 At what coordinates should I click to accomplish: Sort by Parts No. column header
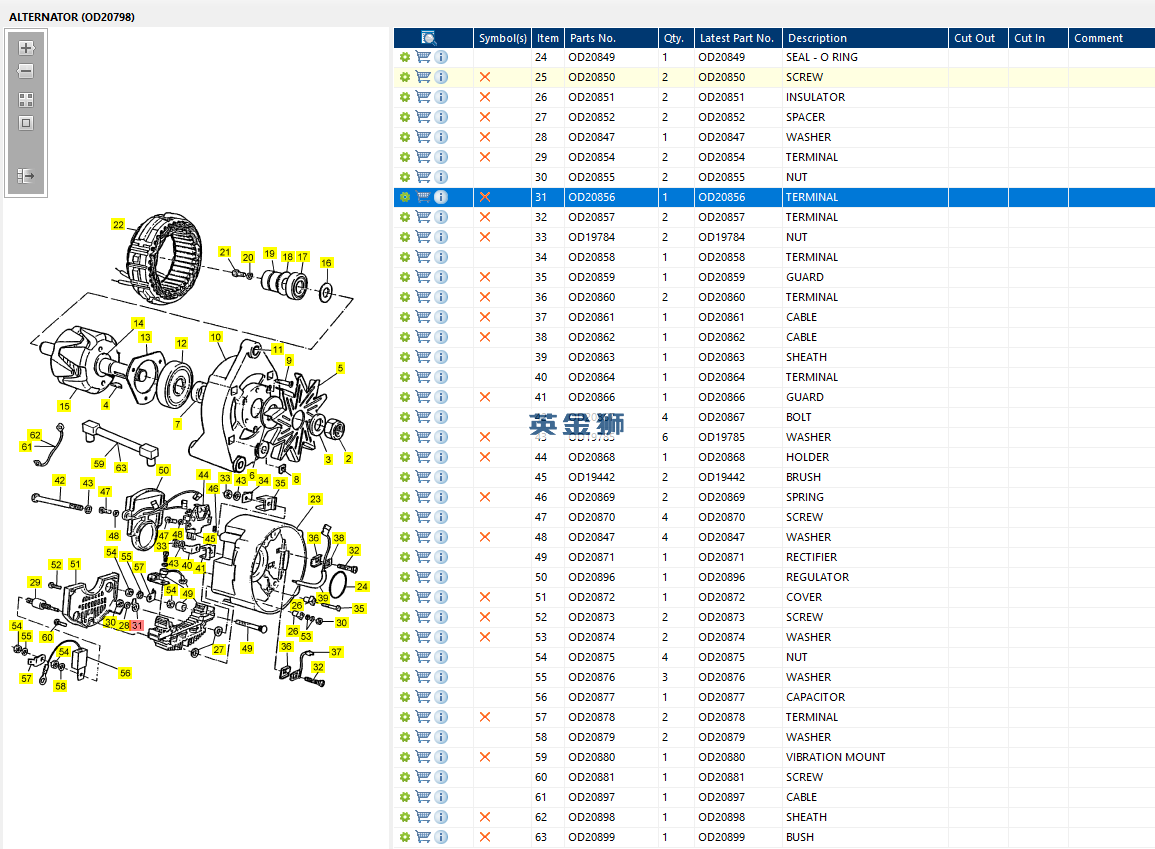coord(593,38)
